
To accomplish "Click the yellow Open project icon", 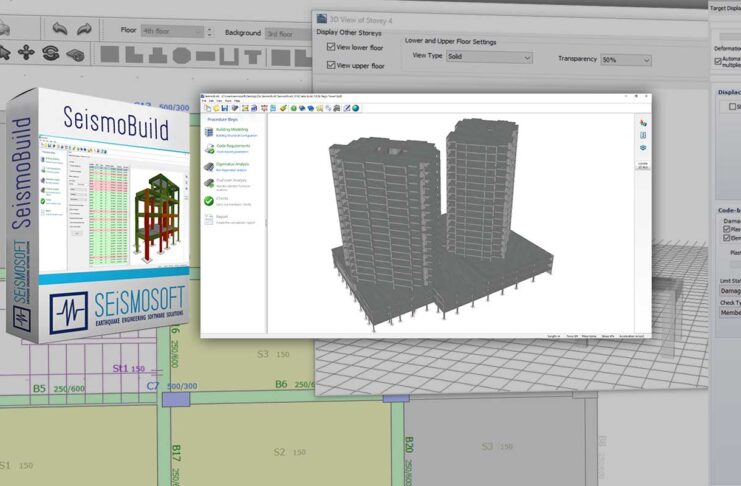I will [x=216, y=108].
